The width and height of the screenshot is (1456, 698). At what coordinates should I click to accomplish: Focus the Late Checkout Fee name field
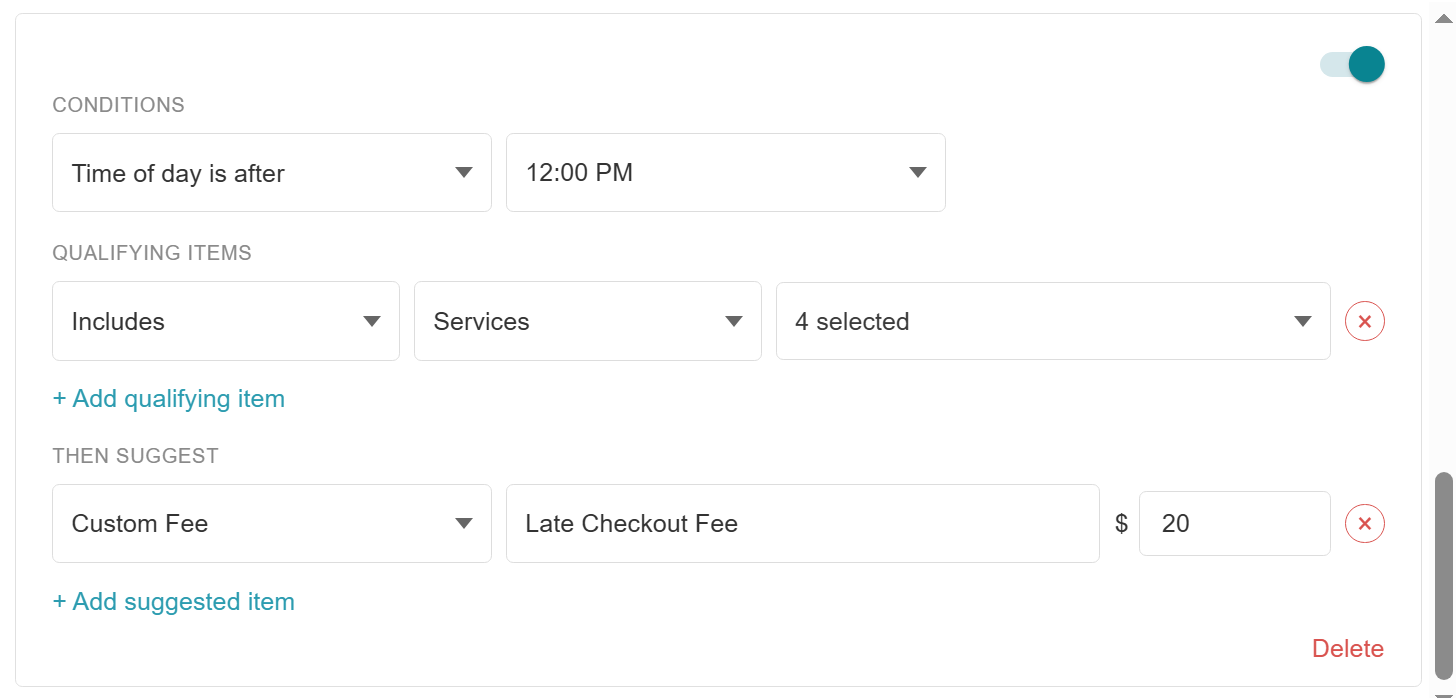coord(803,524)
